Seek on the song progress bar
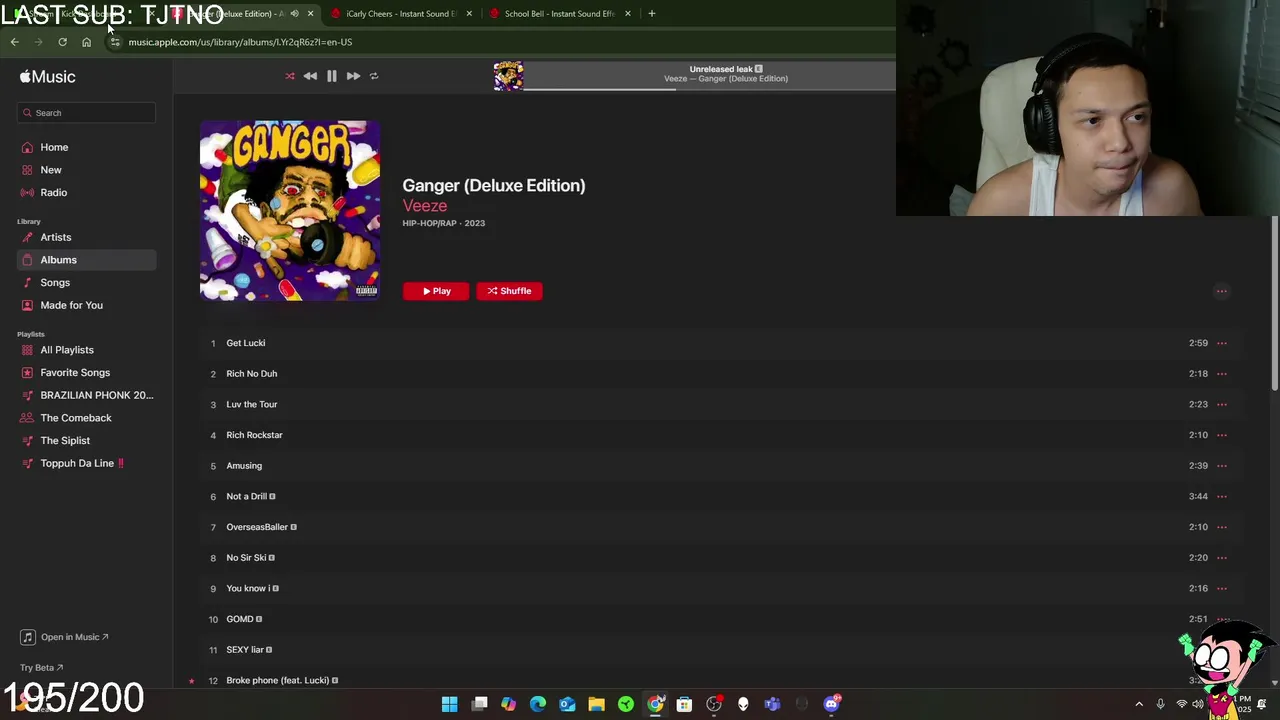 (709, 89)
